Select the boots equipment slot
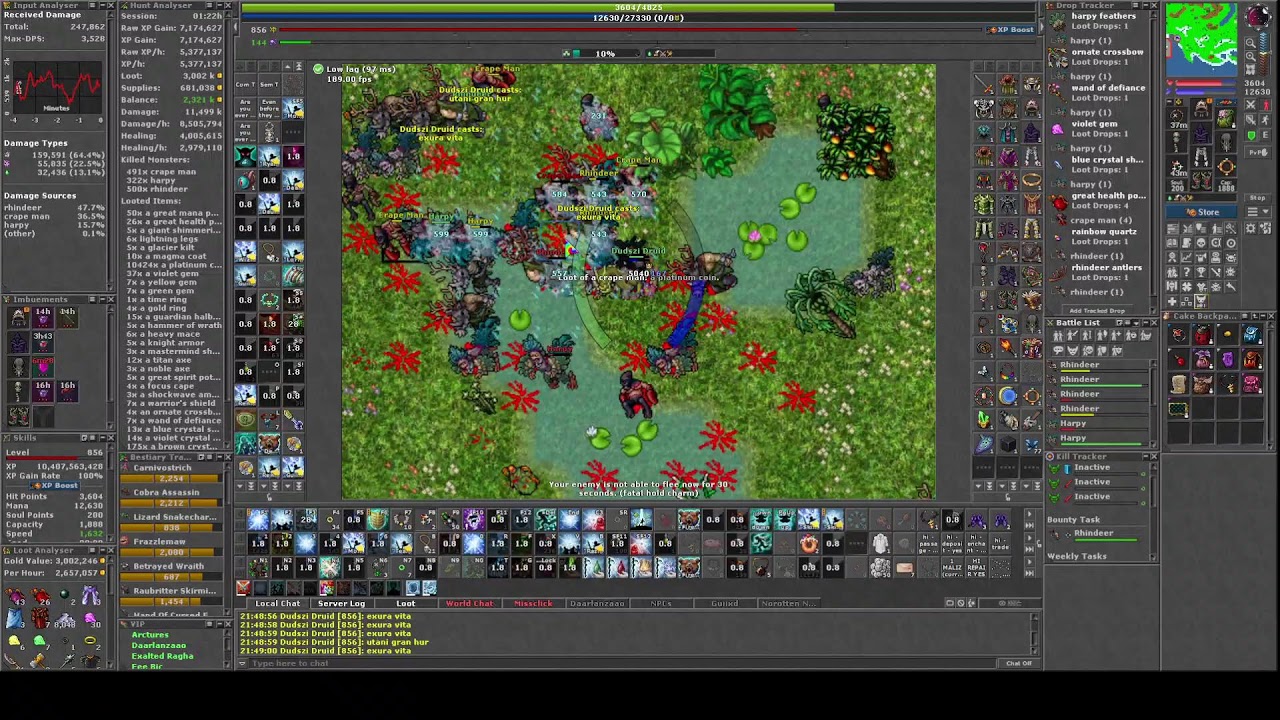This screenshot has width=1280, height=720. [1201, 180]
